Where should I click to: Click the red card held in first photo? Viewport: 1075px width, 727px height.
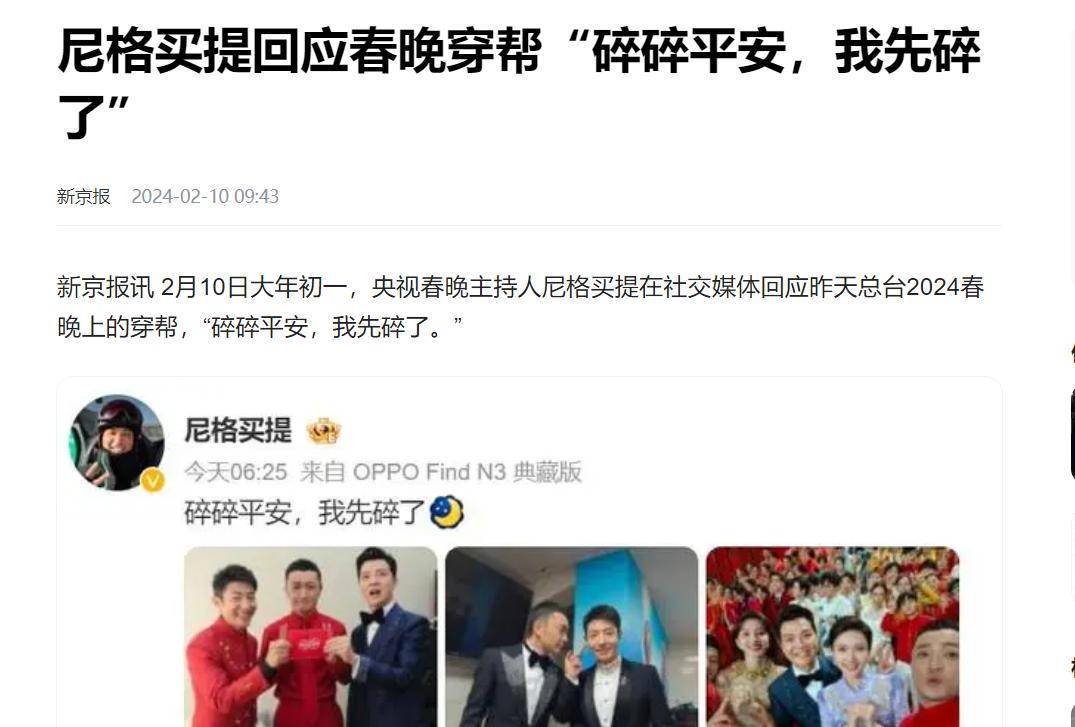(306, 643)
